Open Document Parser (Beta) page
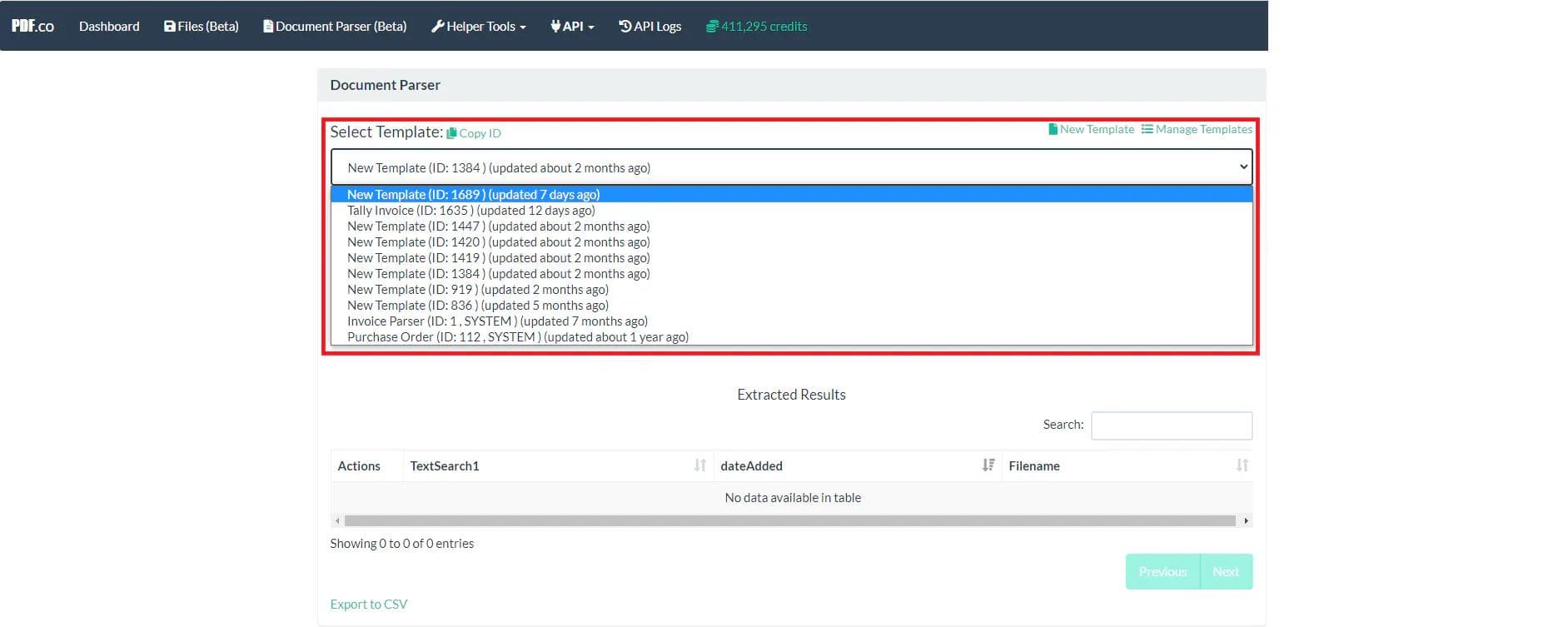 click(x=335, y=26)
